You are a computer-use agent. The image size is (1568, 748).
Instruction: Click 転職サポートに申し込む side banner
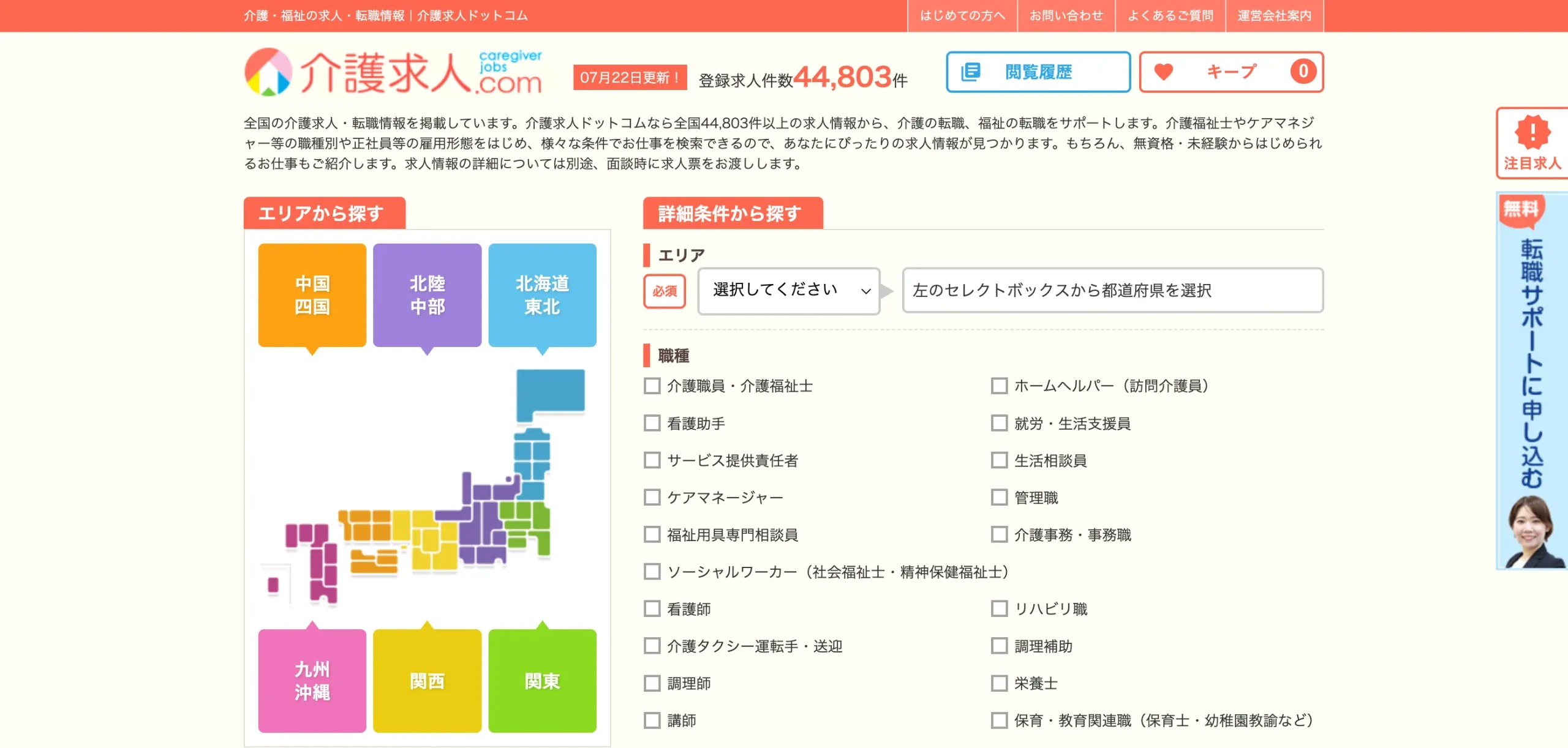1532,381
